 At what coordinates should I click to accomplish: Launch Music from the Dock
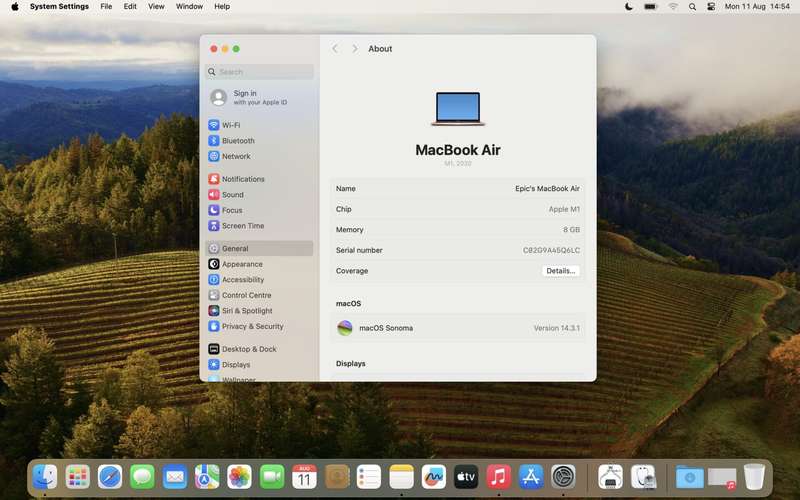pyautogui.click(x=498, y=477)
